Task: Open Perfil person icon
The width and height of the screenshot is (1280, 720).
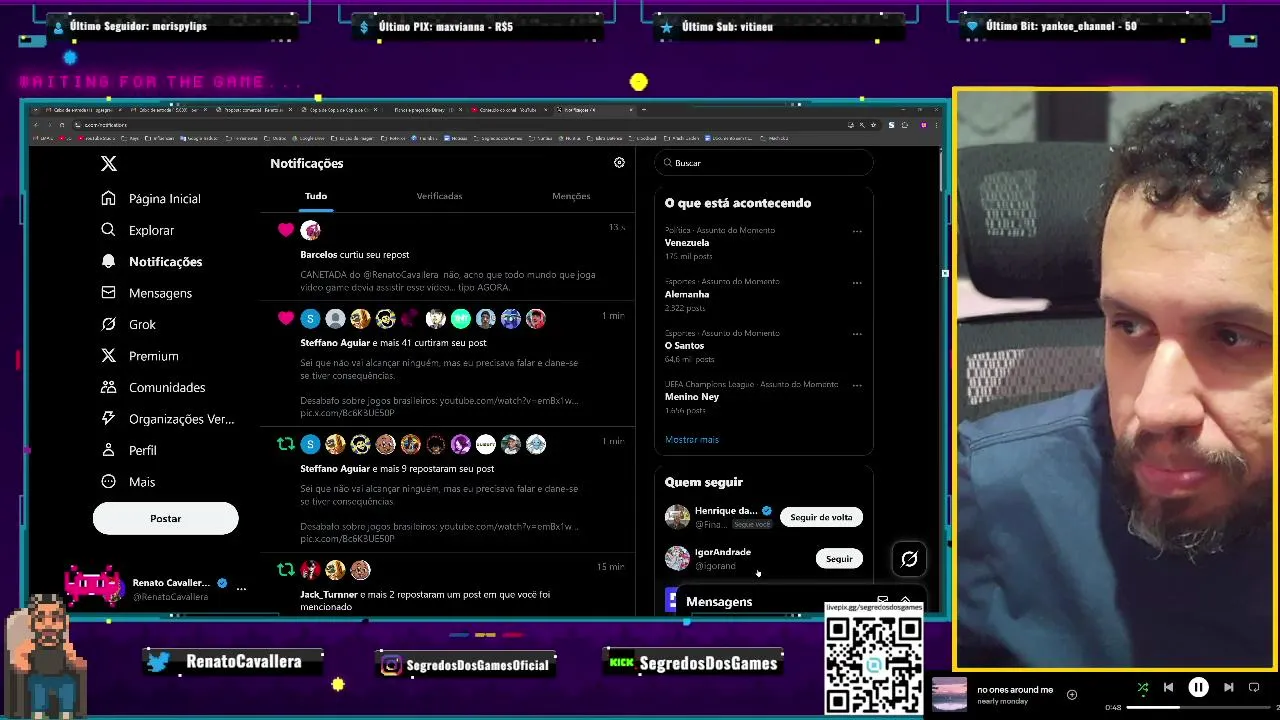Action: tap(109, 450)
